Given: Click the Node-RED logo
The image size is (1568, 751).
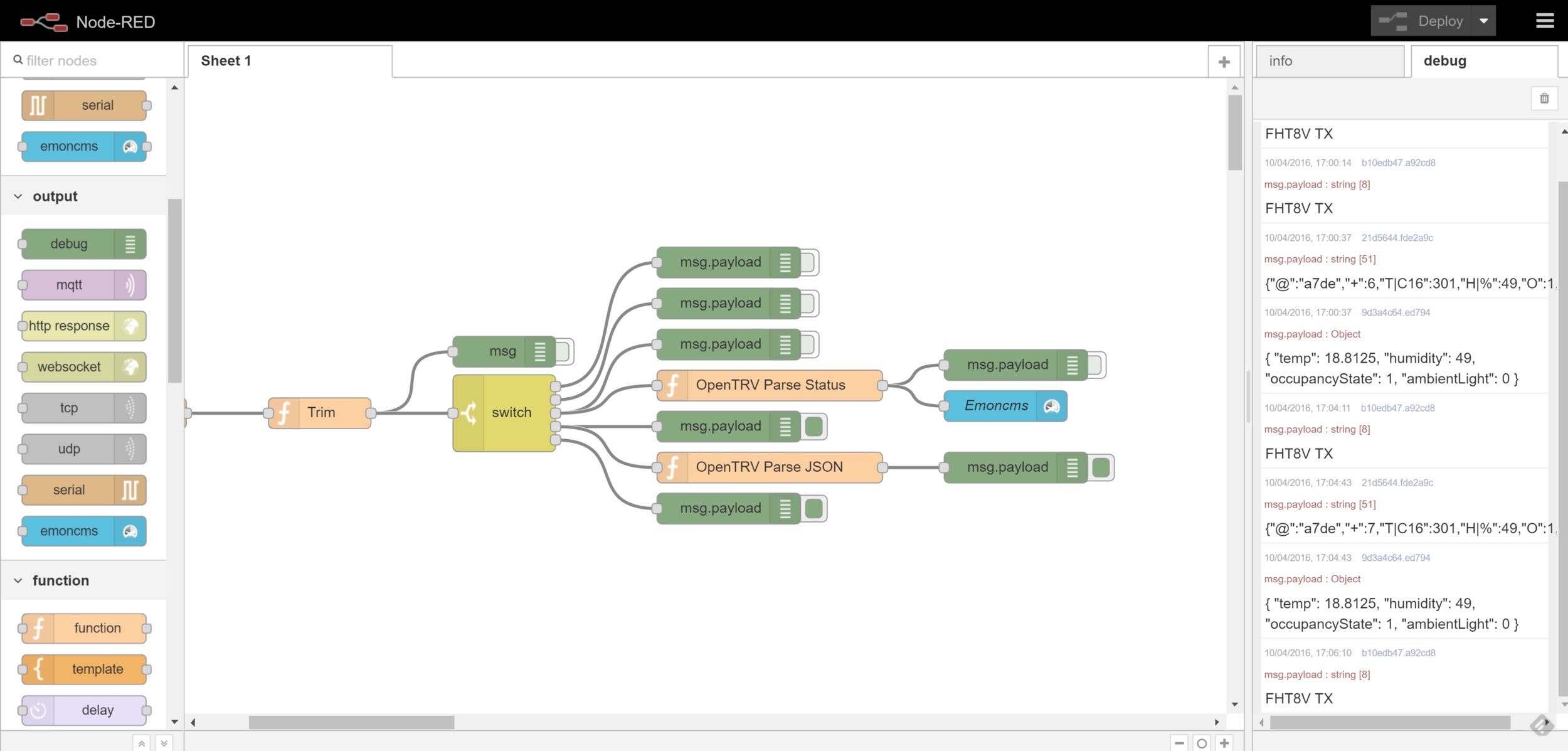Looking at the screenshot, I should coord(44,22).
